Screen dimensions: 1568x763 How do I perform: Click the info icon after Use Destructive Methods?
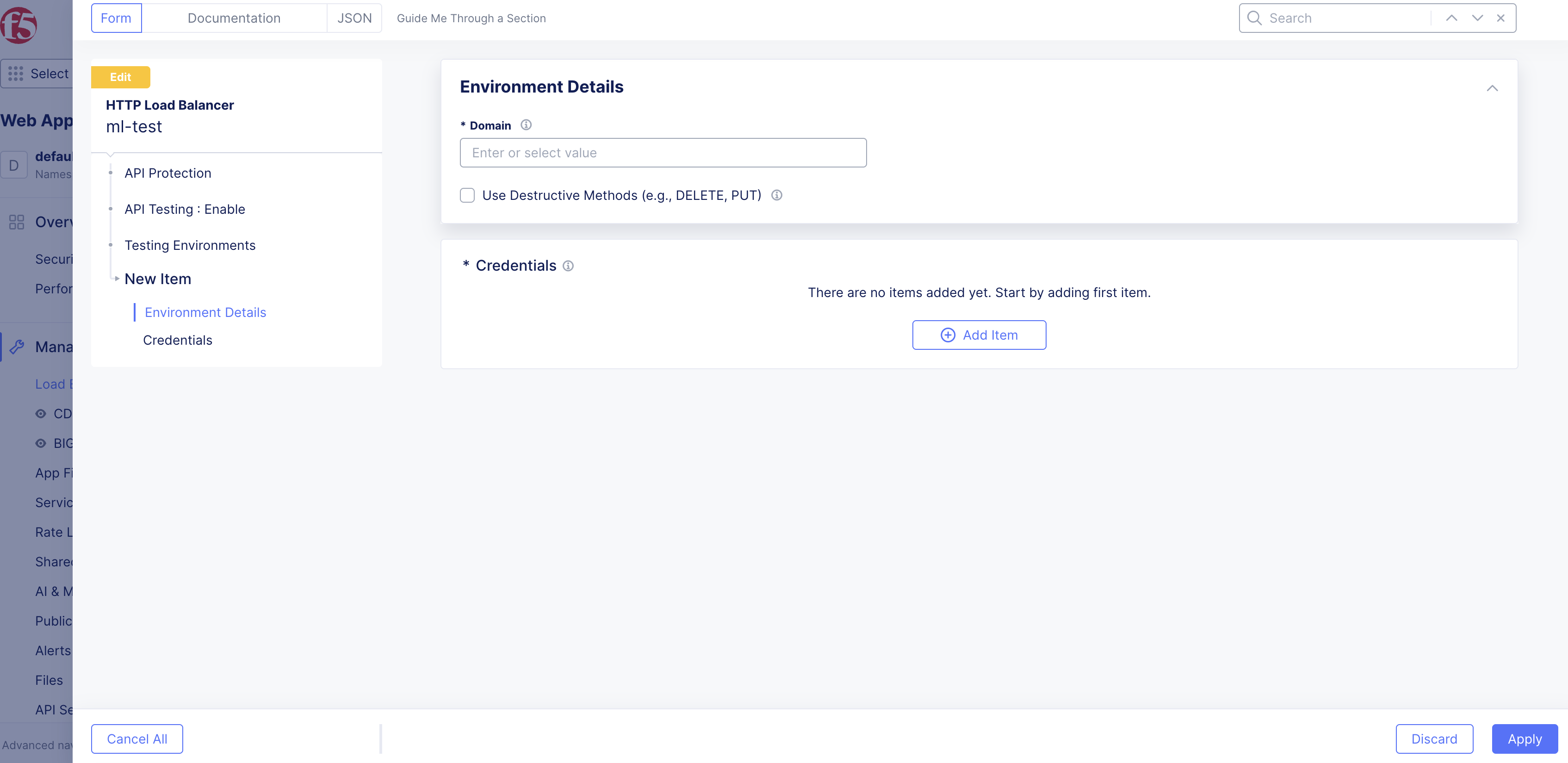[x=777, y=195]
